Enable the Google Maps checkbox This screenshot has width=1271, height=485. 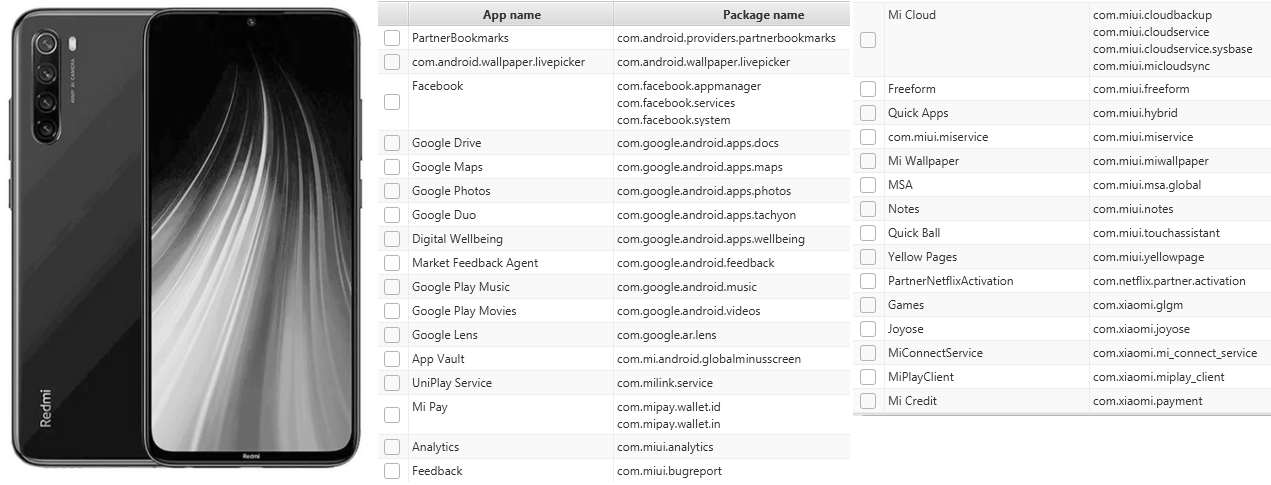click(392, 167)
